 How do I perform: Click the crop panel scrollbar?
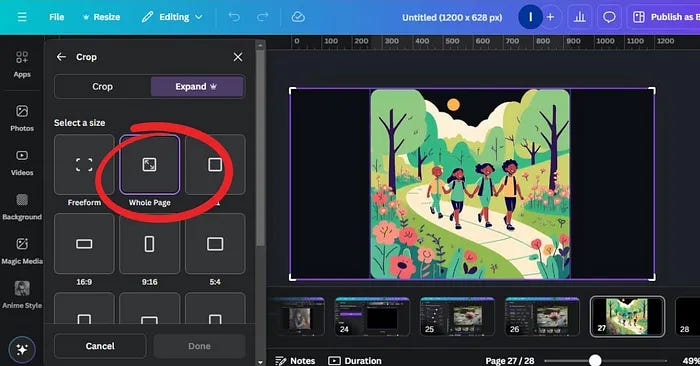coord(260,147)
